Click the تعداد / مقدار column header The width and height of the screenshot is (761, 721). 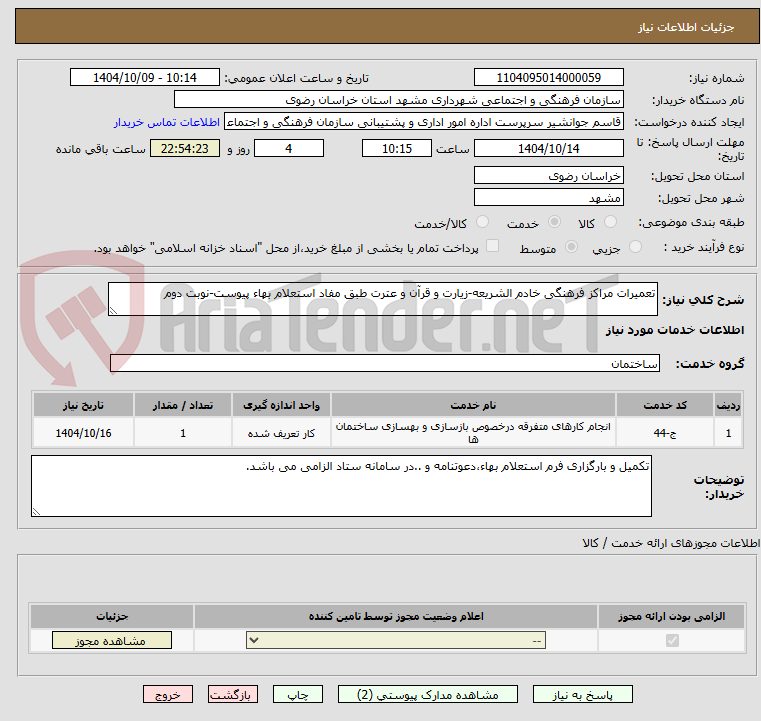click(182, 405)
